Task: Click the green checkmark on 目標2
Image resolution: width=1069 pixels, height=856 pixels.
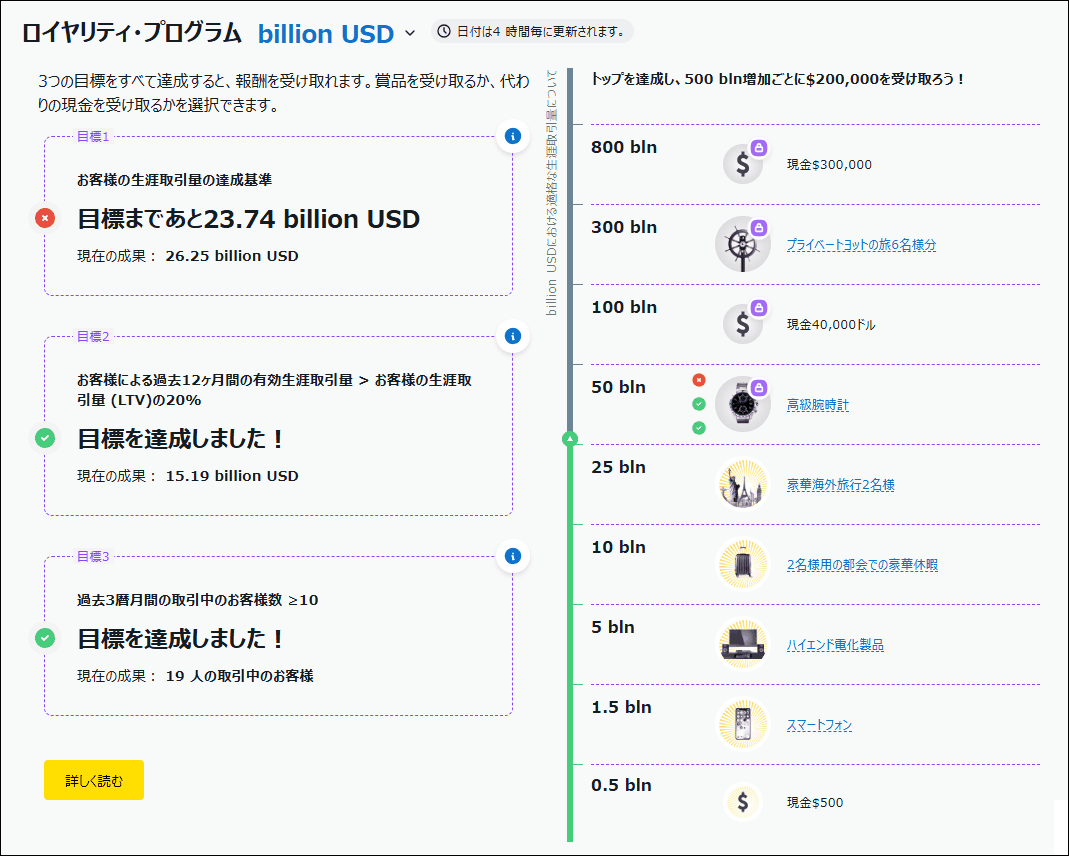Action: pyautogui.click(x=45, y=438)
